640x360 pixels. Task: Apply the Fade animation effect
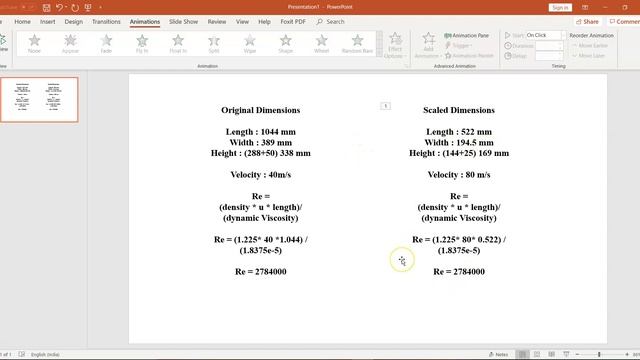point(106,44)
